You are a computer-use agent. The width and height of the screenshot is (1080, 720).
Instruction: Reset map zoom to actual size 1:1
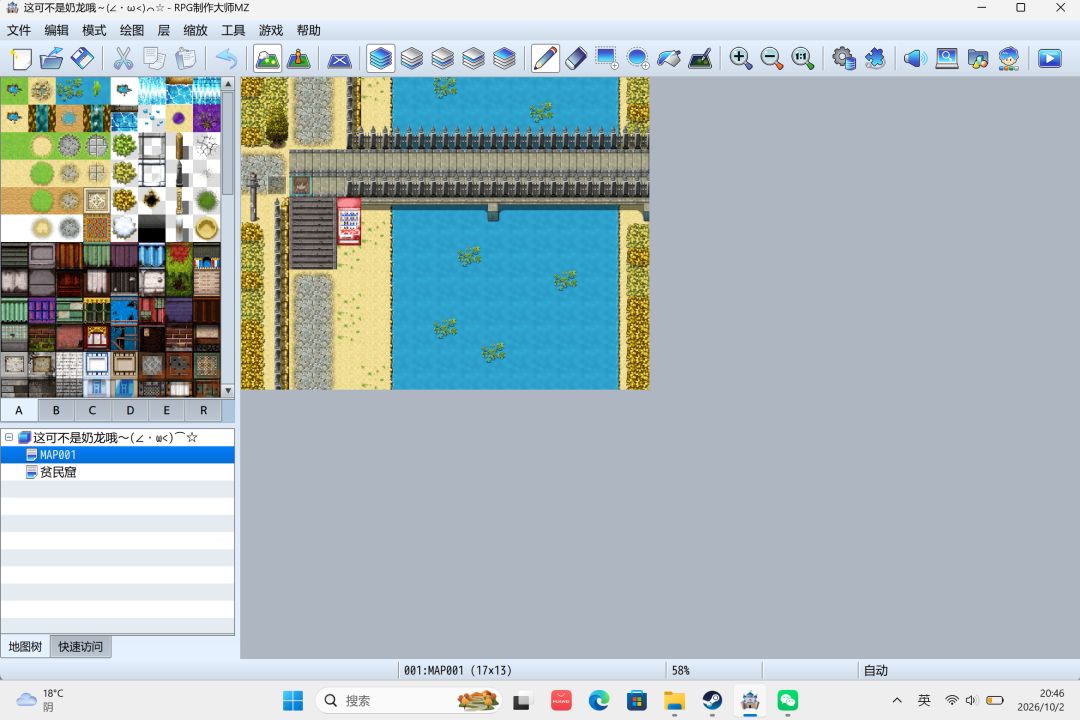tap(802, 59)
